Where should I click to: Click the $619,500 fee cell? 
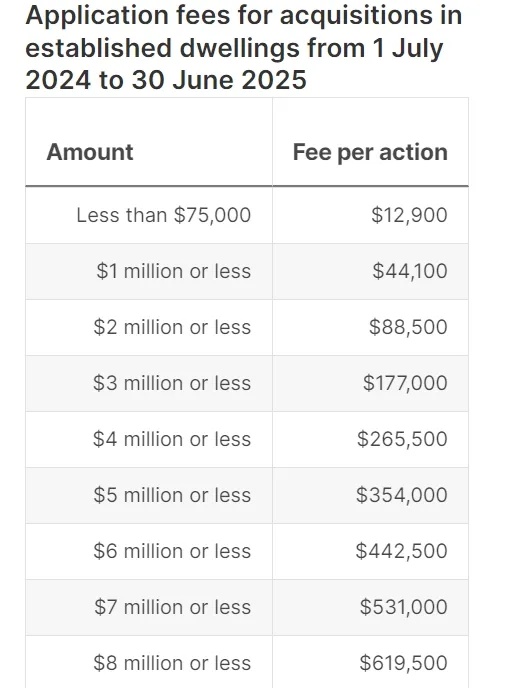pos(370,663)
